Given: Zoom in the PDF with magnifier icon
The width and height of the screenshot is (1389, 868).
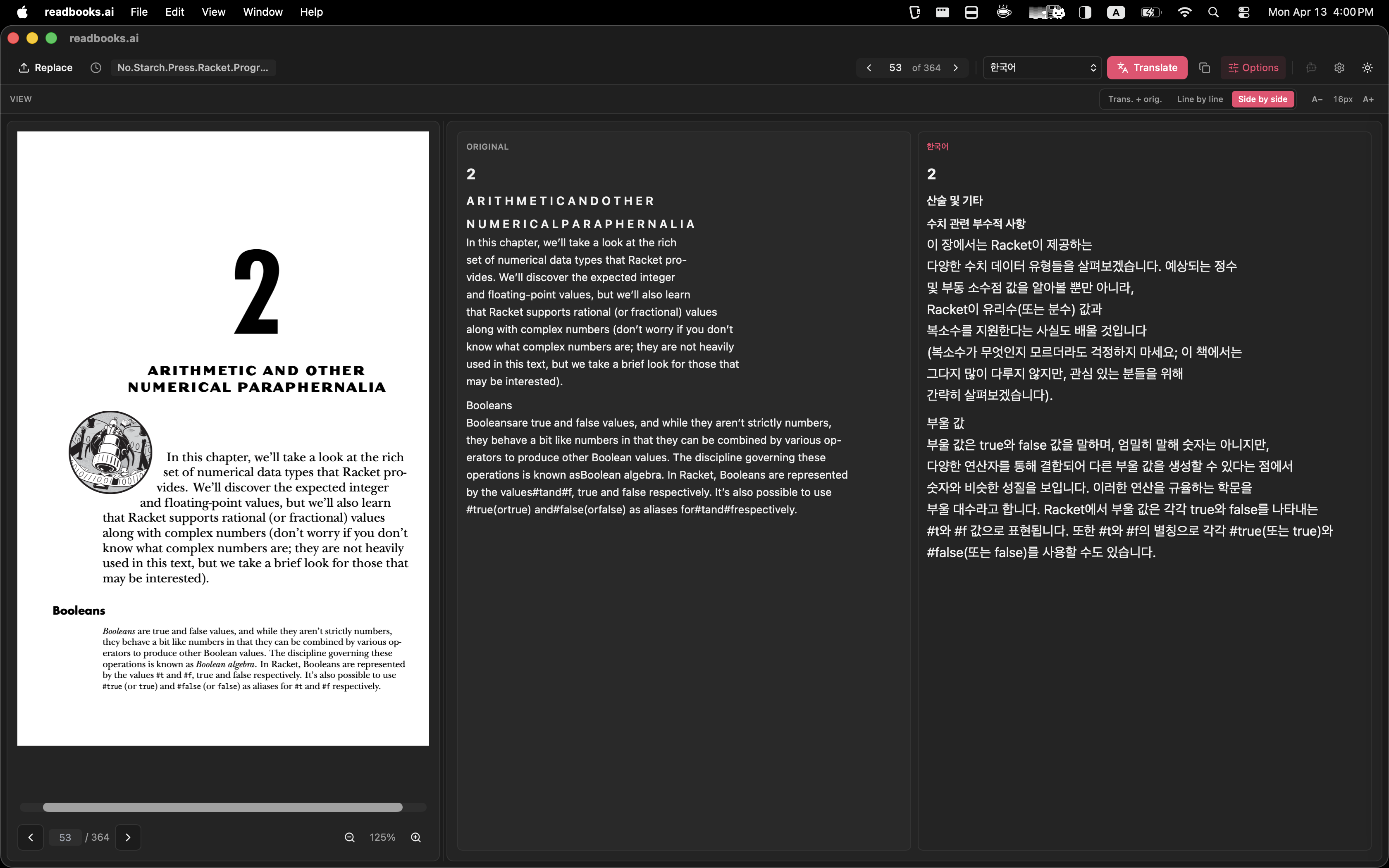Looking at the screenshot, I should (x=415, y=837).
